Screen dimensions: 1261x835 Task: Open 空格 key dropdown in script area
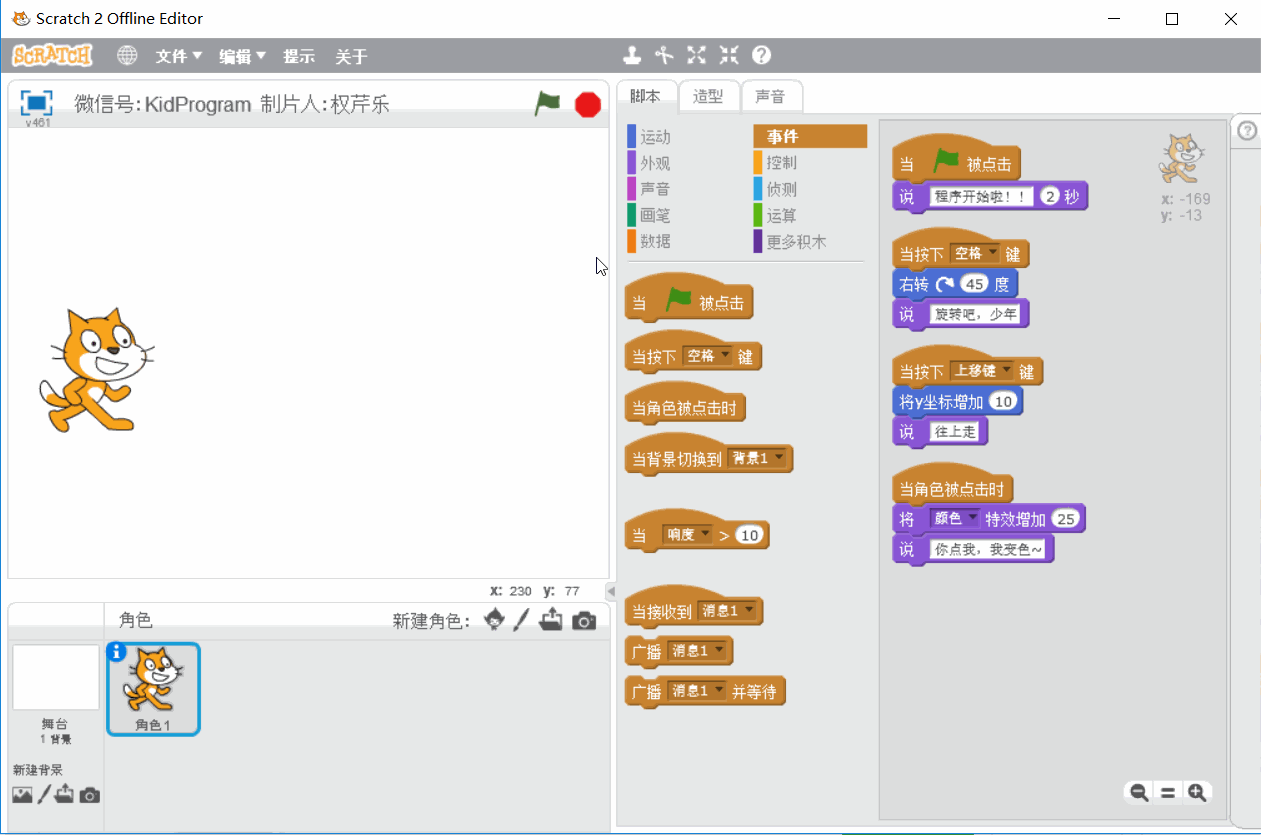(x=976, y=254)
